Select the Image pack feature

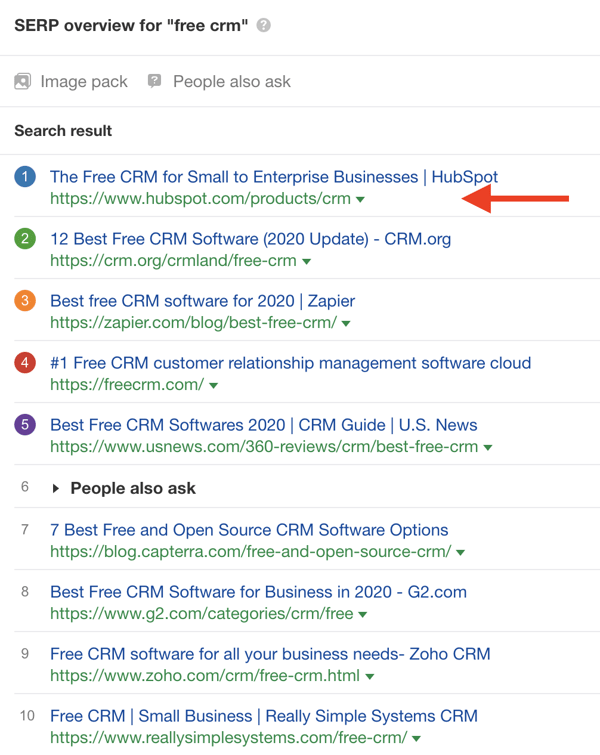coord(84,82)
